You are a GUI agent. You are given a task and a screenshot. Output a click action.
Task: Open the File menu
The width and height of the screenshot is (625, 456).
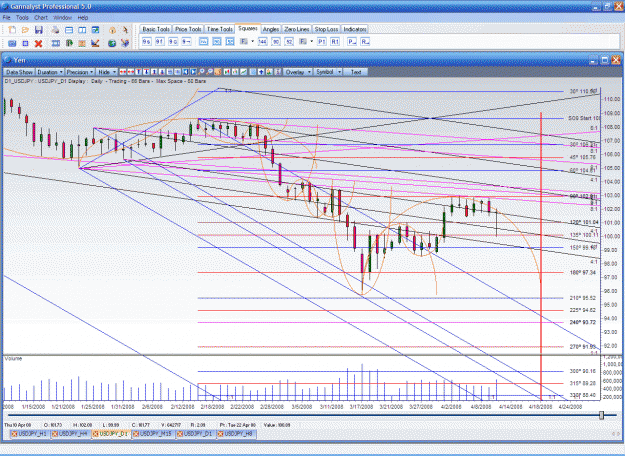6,18
